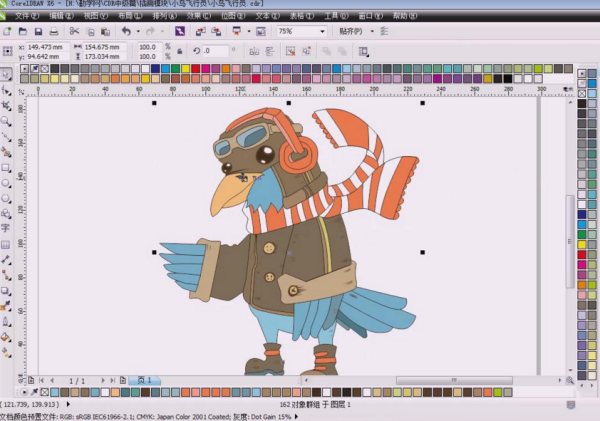The height and width of the screenshot is (421, 600).
Task: Select the Polygon tool
Action: [6, 198]
